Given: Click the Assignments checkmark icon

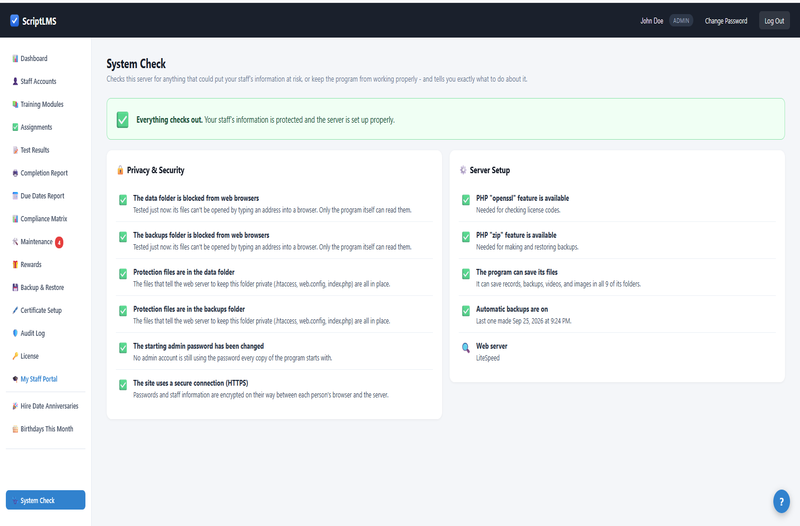Looking at the screenshot, I should click(15, 127).
